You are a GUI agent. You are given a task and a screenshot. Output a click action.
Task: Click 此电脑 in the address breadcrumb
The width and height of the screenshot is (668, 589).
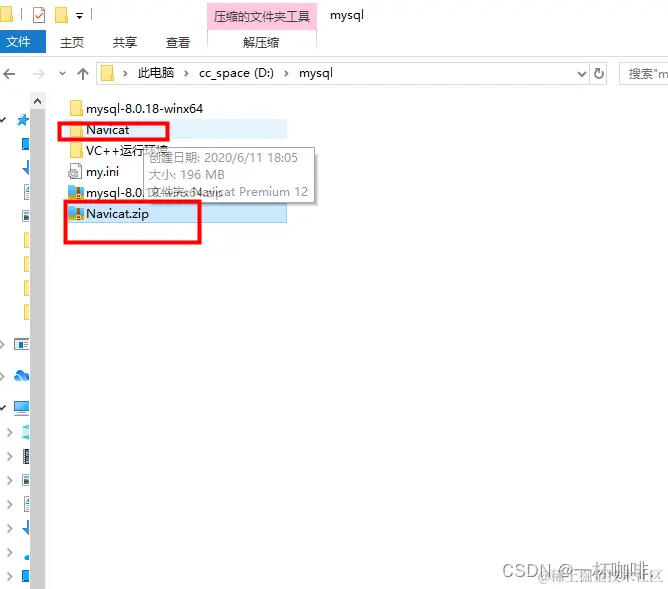[x=156, y=73]
